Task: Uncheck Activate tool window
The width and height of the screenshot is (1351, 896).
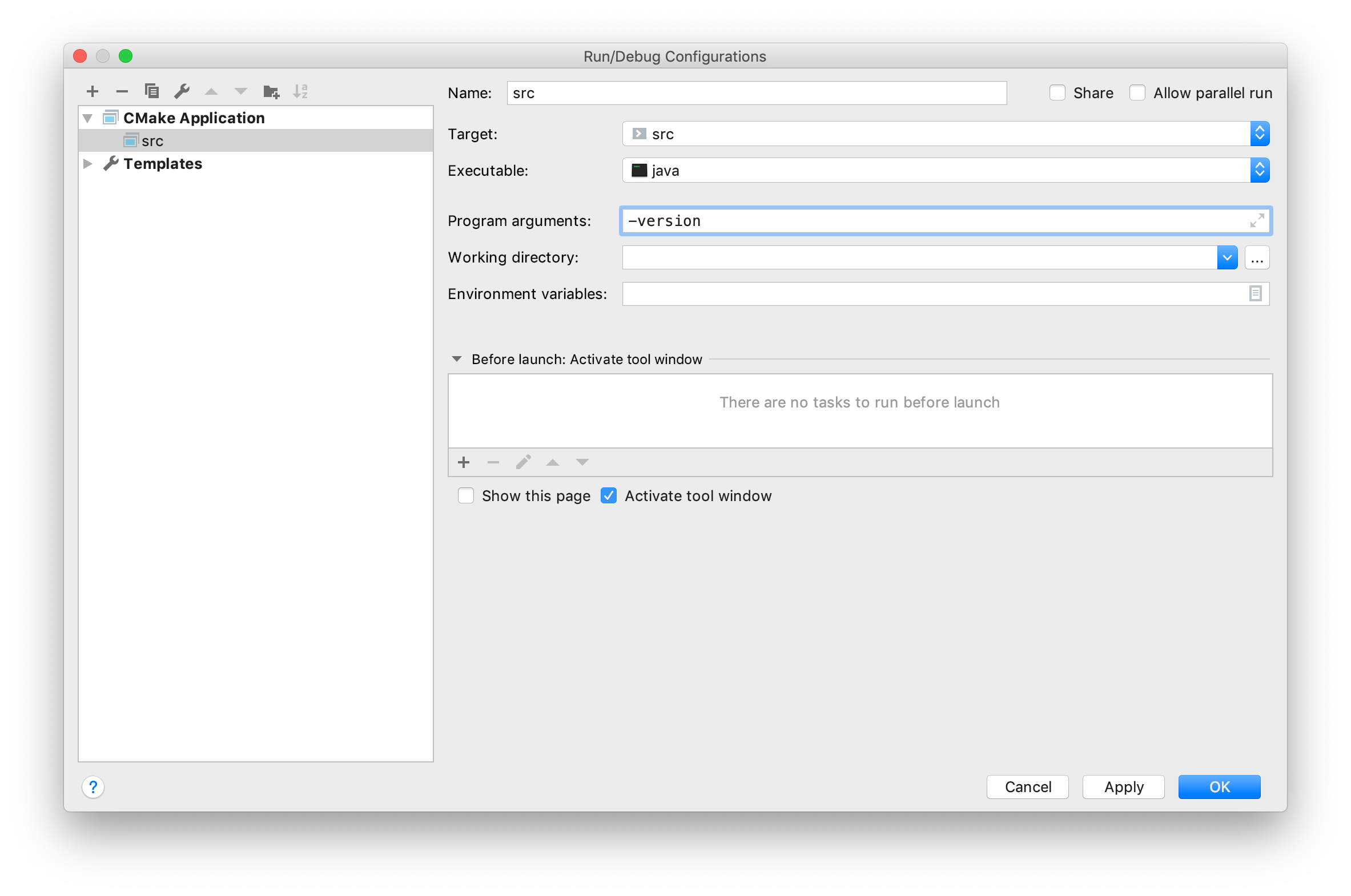Action: pyautogui.click(x=608, y=495)
